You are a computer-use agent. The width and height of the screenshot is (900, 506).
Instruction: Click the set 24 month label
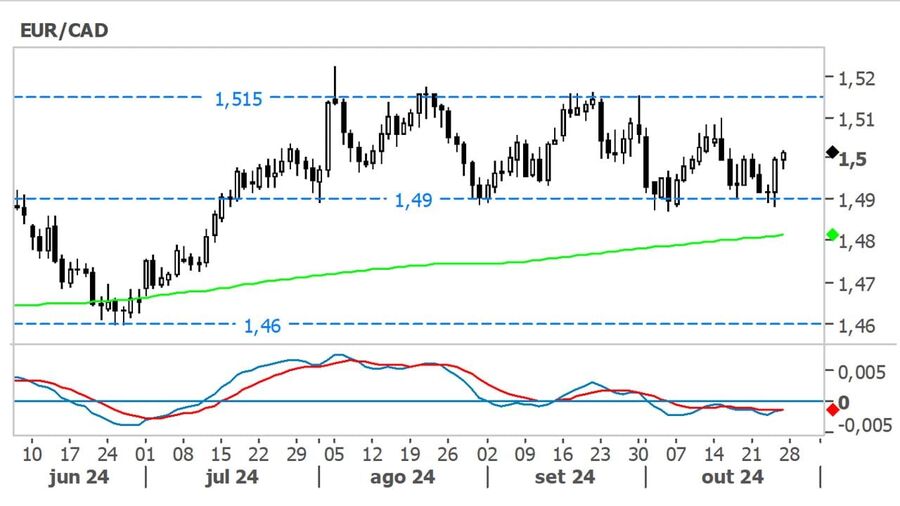(564, 477)
